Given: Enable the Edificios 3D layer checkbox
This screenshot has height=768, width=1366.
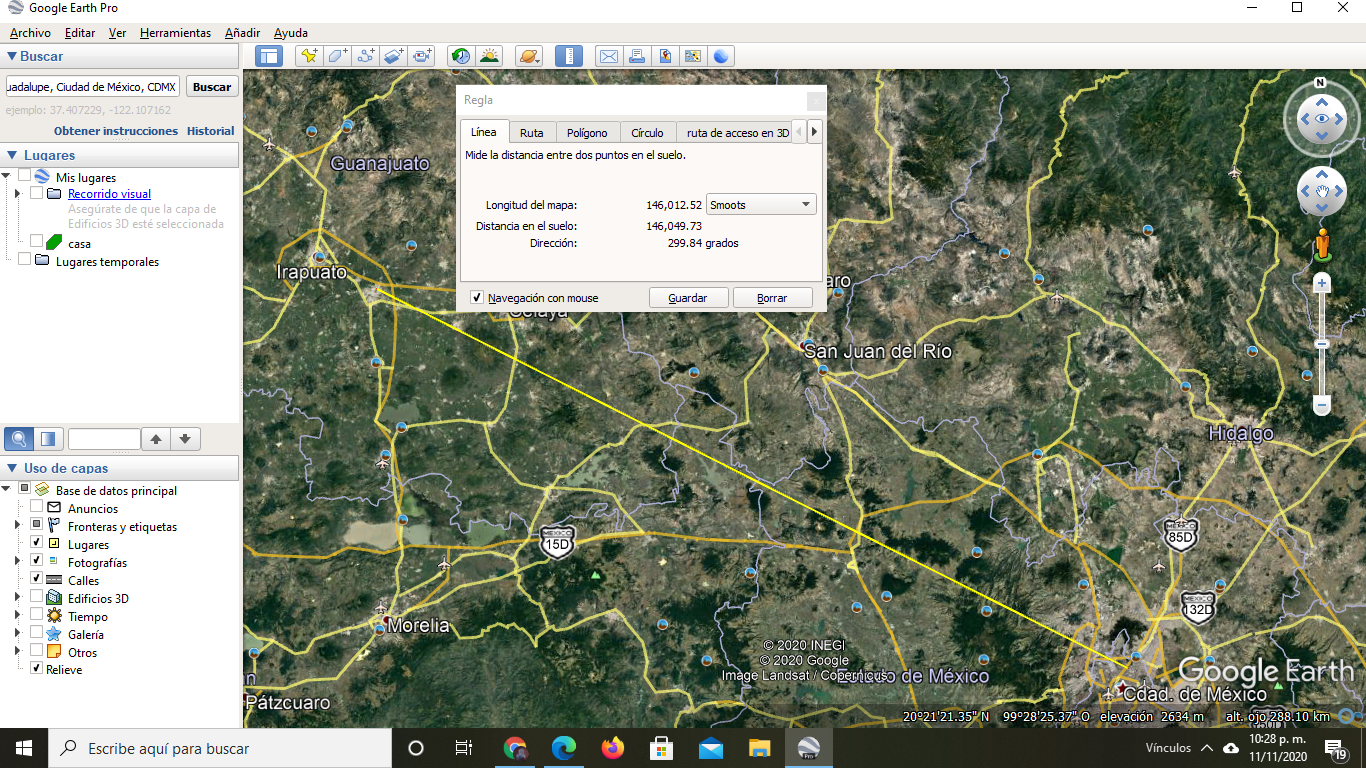Looking at the screenshot, I should 36,598.
